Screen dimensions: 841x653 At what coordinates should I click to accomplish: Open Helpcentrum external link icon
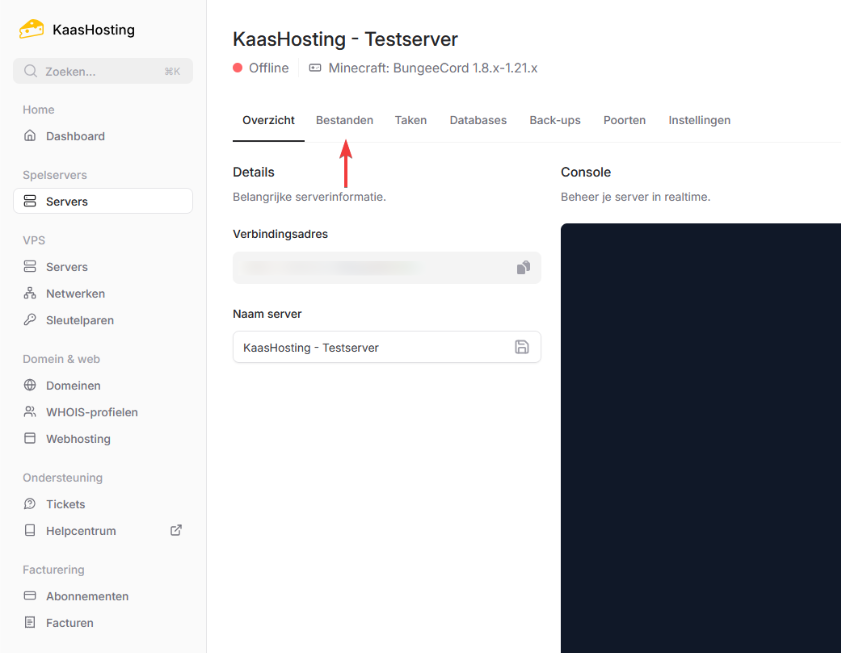coord(176,530)
